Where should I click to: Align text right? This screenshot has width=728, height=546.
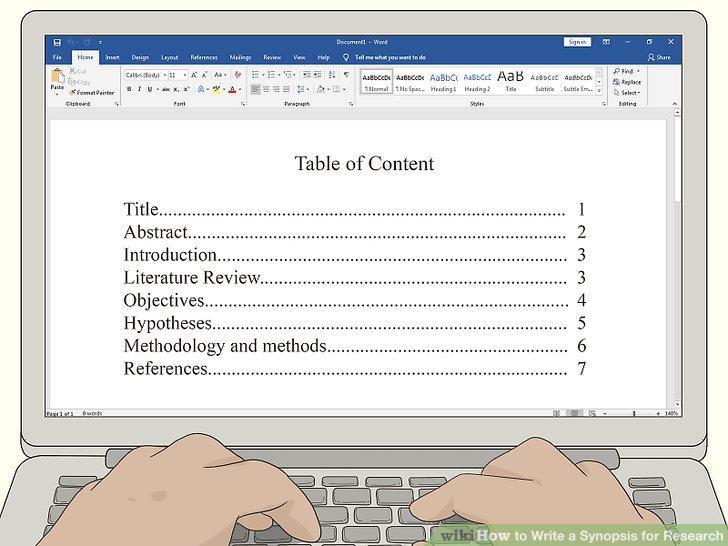(x=276, y=89)
